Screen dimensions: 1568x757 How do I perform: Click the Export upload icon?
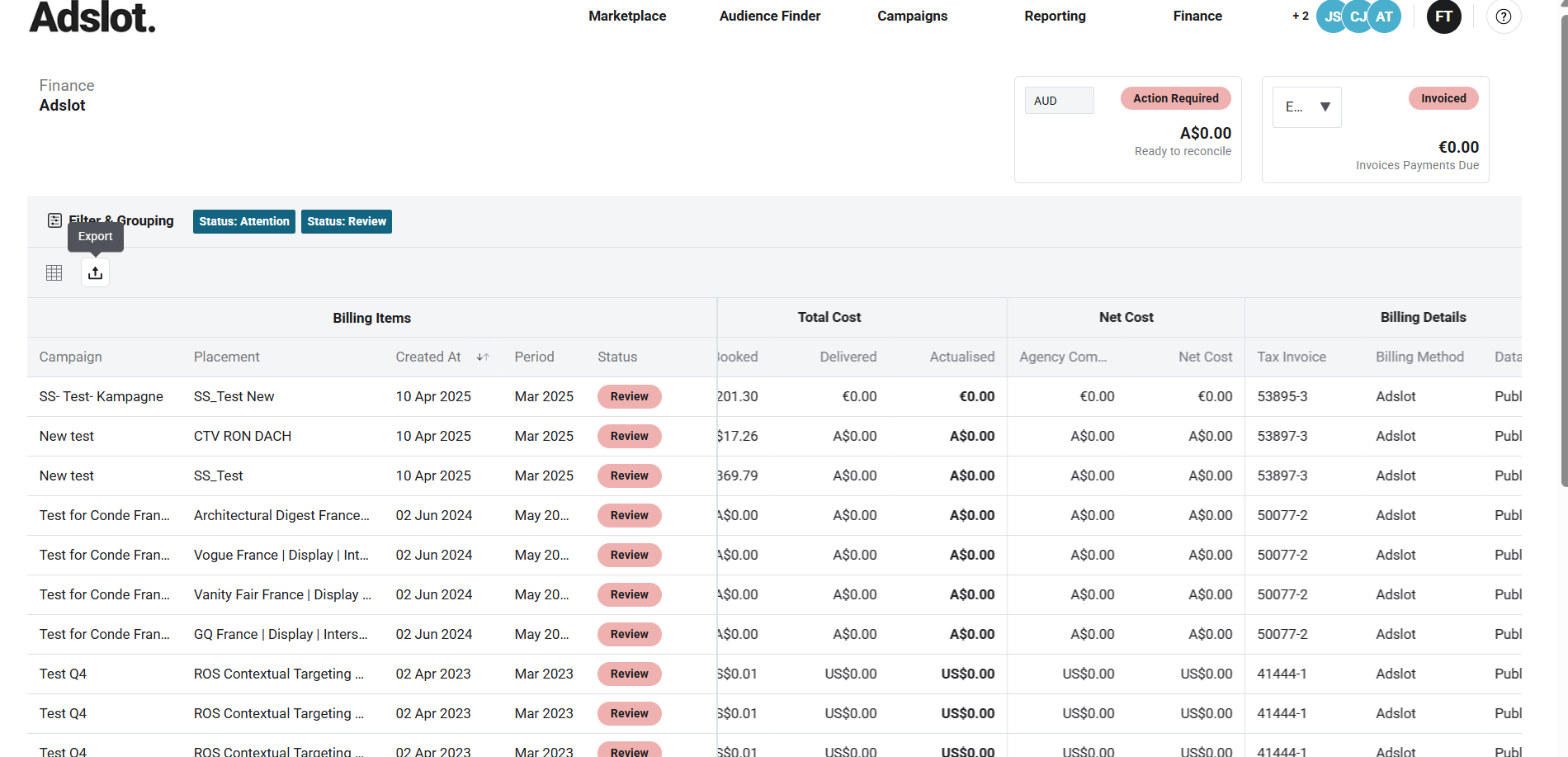pyautogui.click(x=95, y=272)
